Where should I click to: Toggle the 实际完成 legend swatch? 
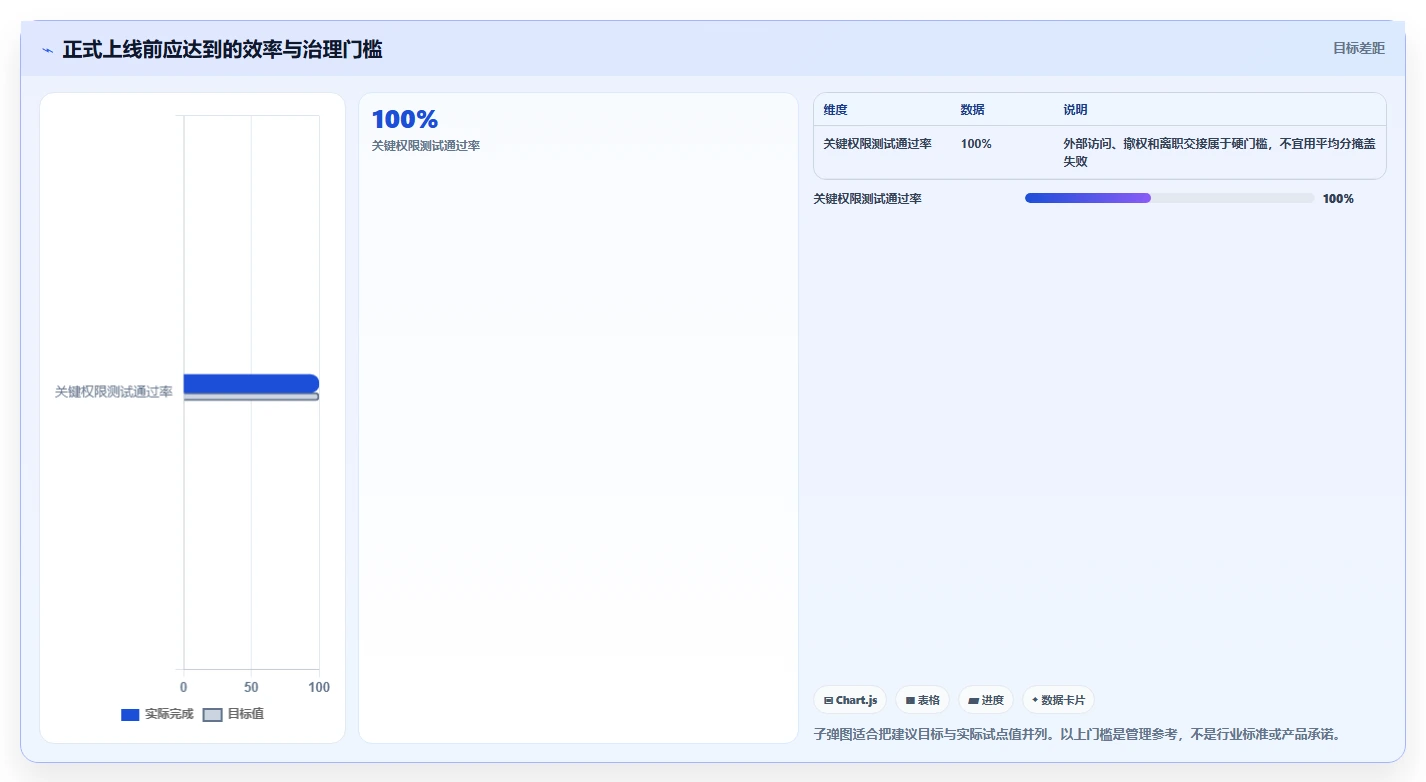click(130, 715)
